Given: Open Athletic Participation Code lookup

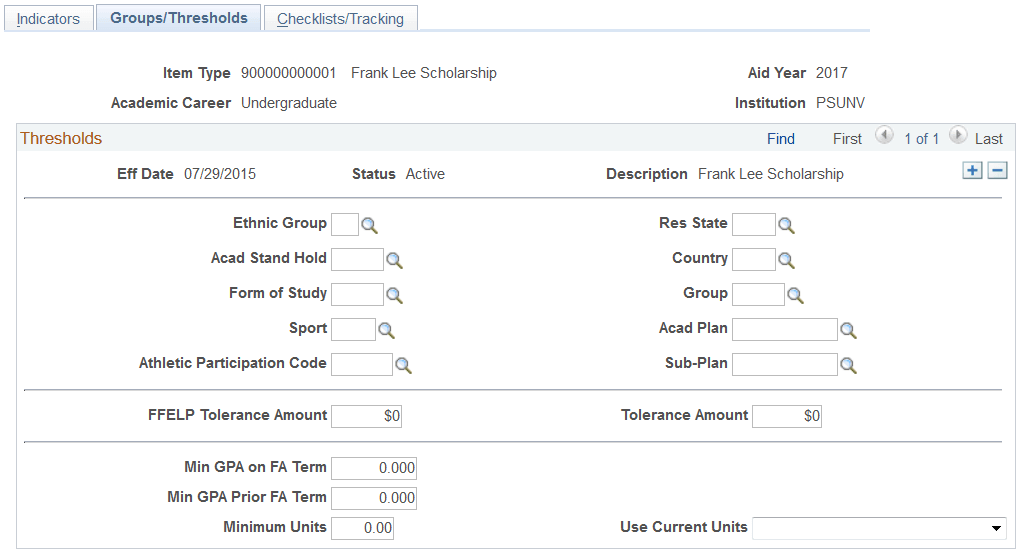Looking at the screenshot, I should coord(404,366).
